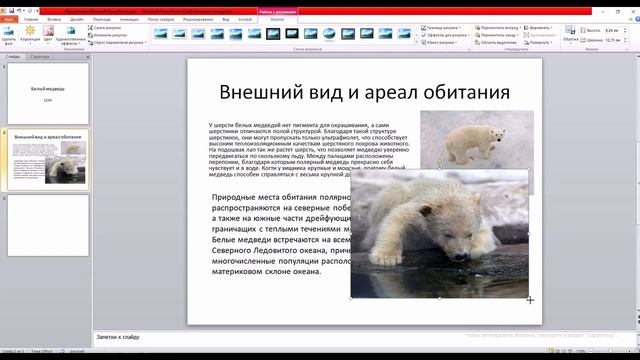
Task: Open Customize Quick Access Toolbar arrow
Action: point(37,11)
